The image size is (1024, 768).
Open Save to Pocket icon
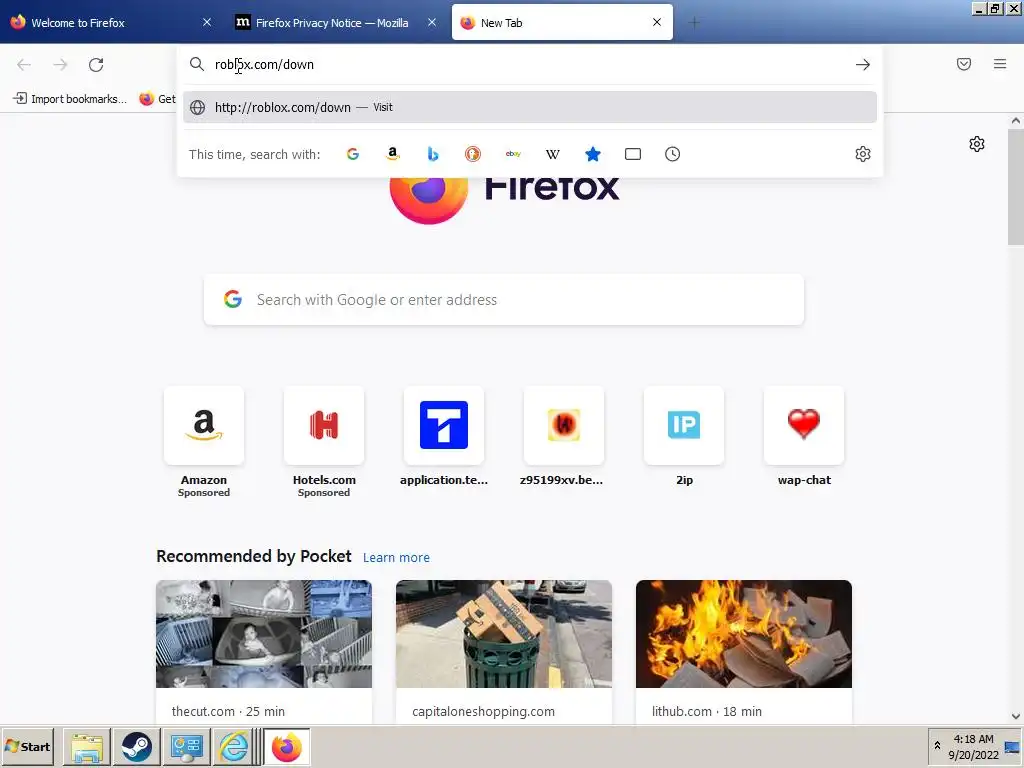tap(964, 64)
